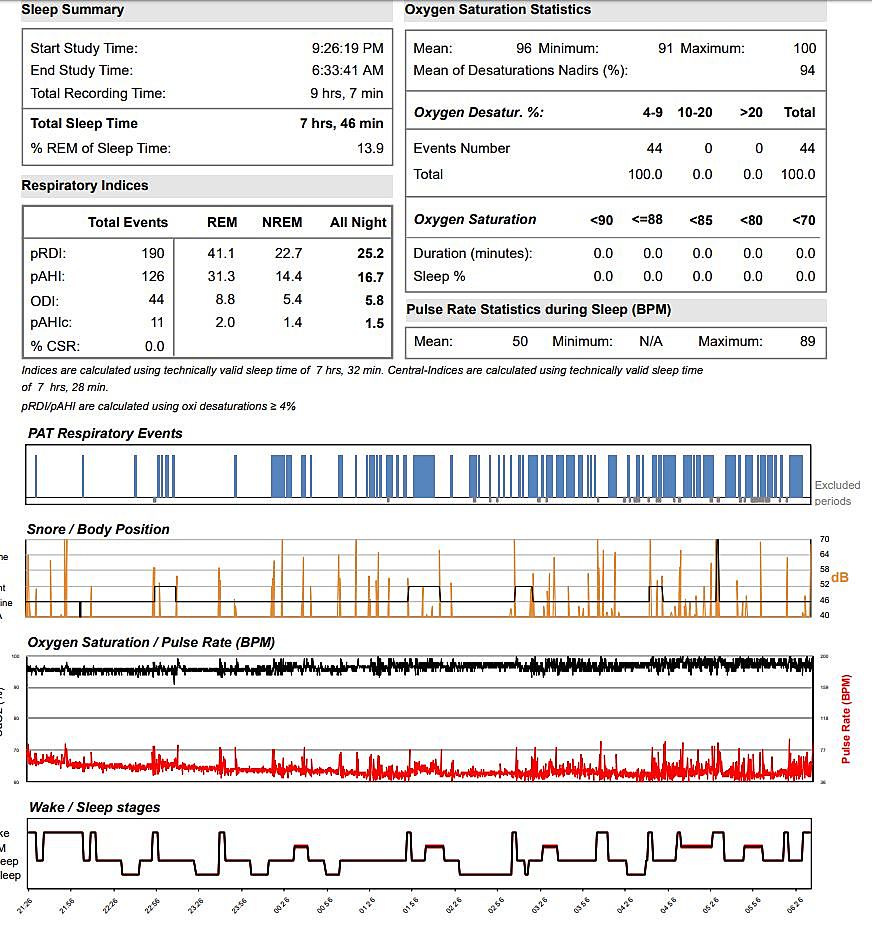The image size is (872, 930).
Task: Select the pAHI NREM value 14.4
Action: [288, 276]
